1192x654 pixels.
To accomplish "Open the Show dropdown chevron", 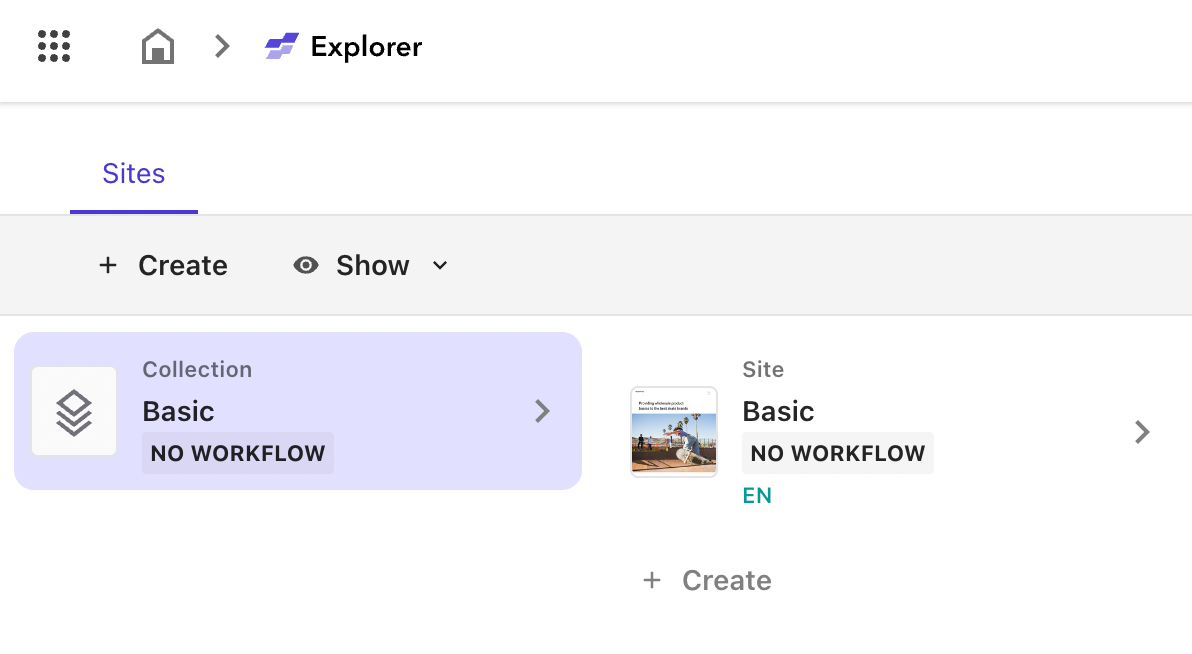I will point(439,266).
